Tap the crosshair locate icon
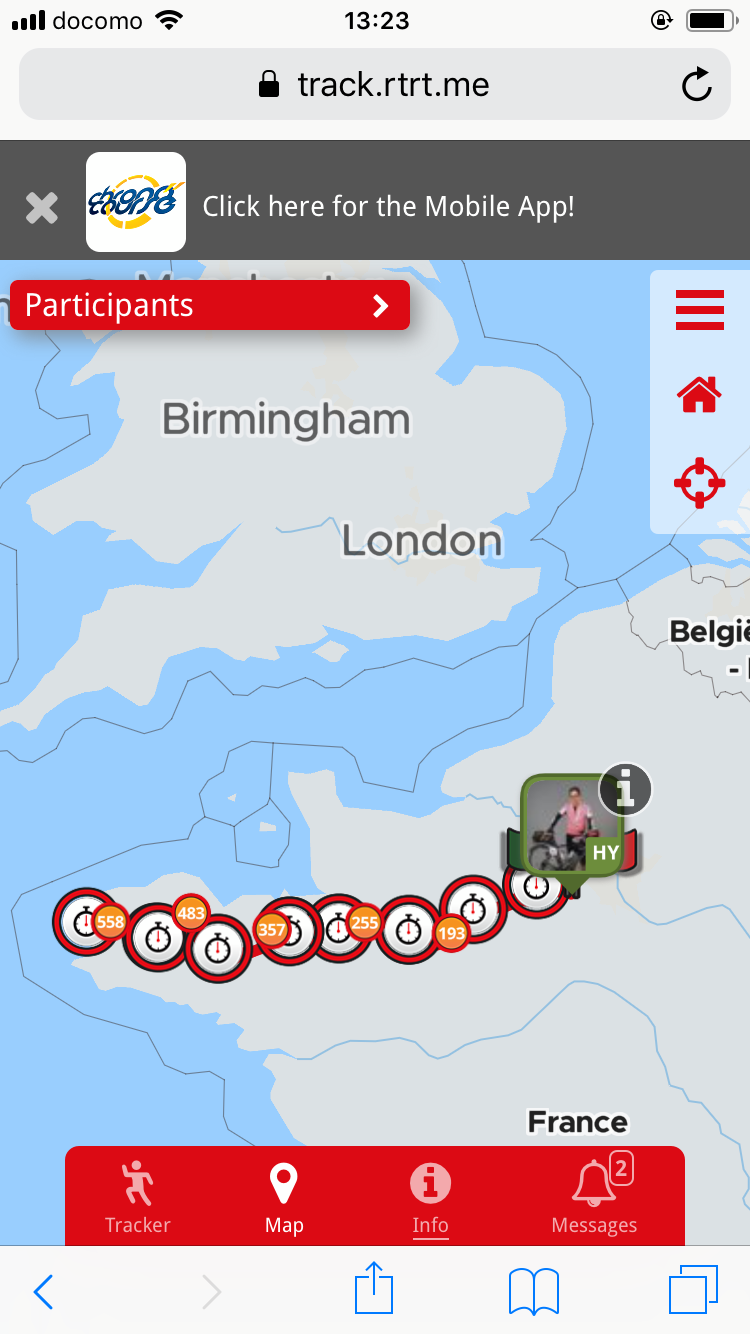 tap(699, 483)
